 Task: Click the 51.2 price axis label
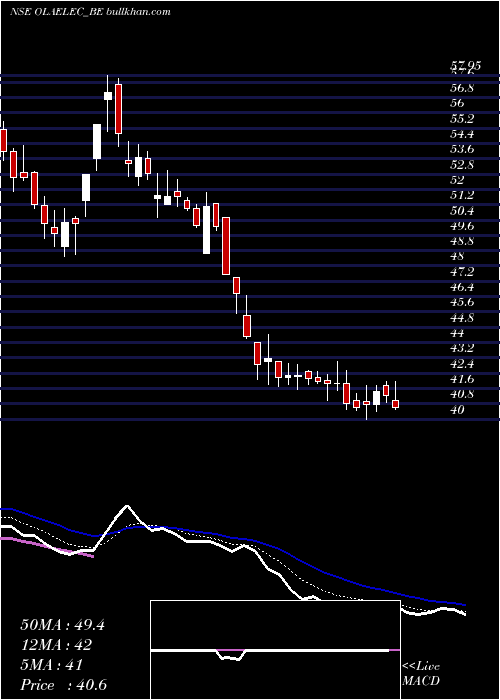tap(462, 195)
